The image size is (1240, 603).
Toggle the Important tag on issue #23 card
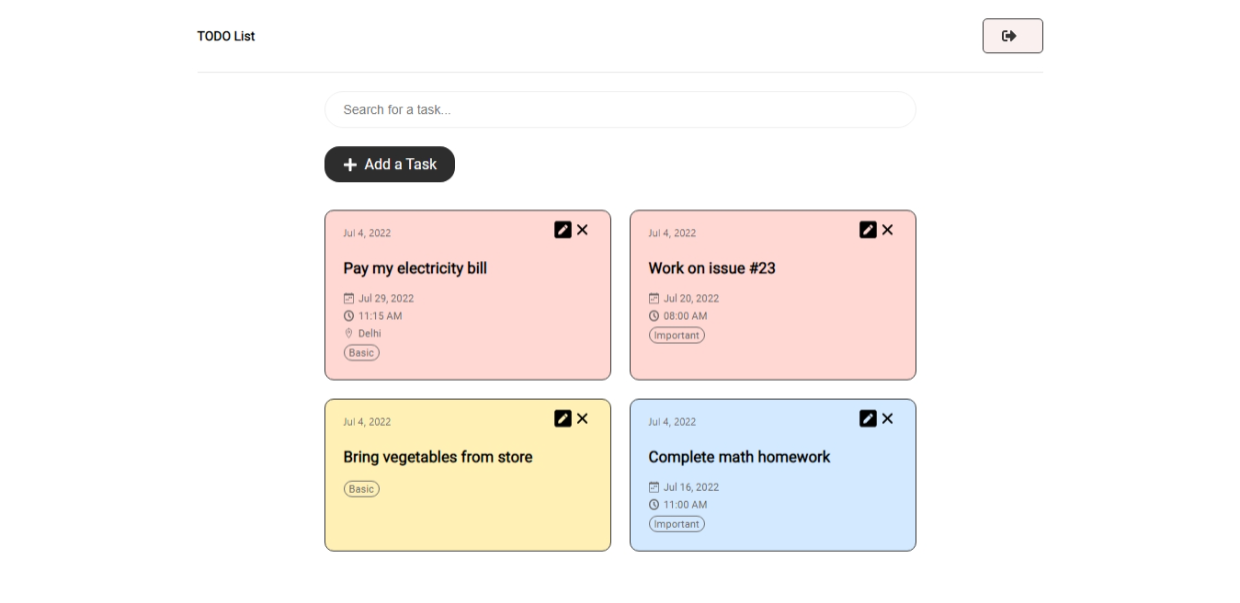click(x=677, y=335)
